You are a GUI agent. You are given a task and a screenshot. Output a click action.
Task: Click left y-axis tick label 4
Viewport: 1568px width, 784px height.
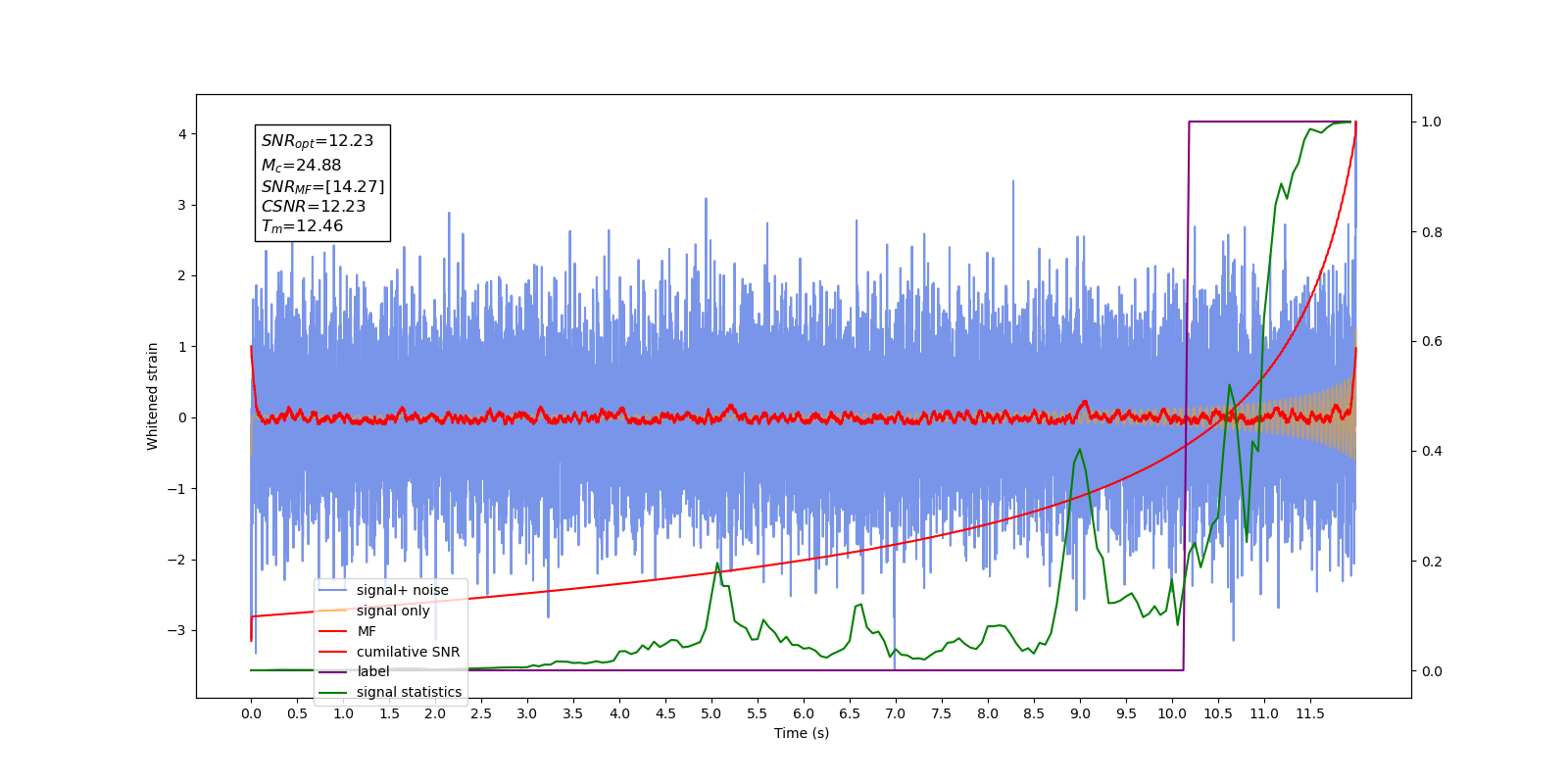click(182, 134)
